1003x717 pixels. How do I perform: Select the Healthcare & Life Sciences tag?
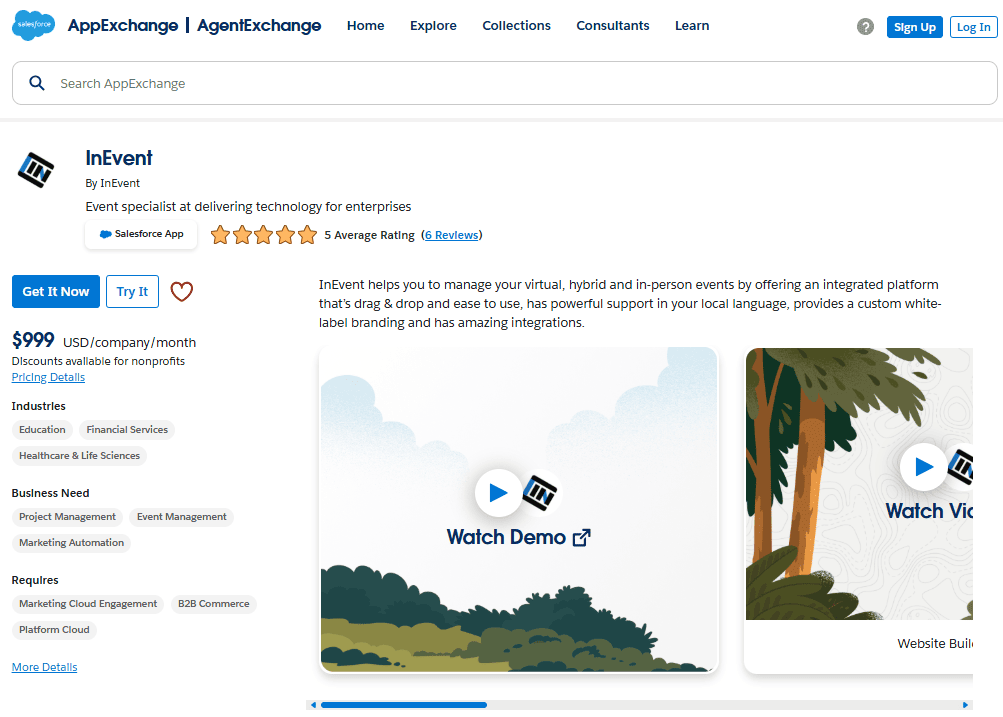tap(79, 455)
